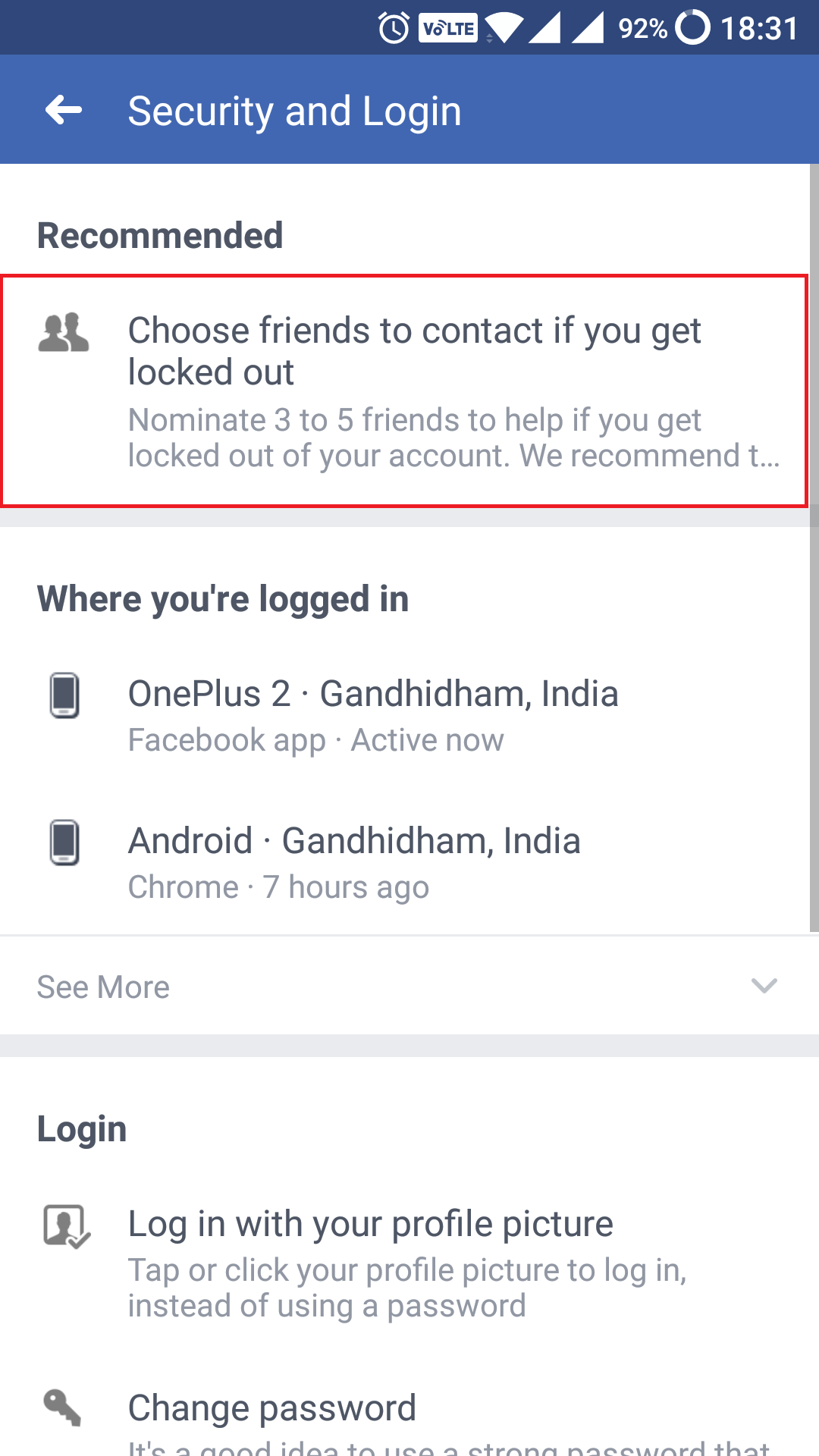Tap the key icon for password
This screenshot has width=819, height=1456.
pyautogui.click(x=62, y=1407)
